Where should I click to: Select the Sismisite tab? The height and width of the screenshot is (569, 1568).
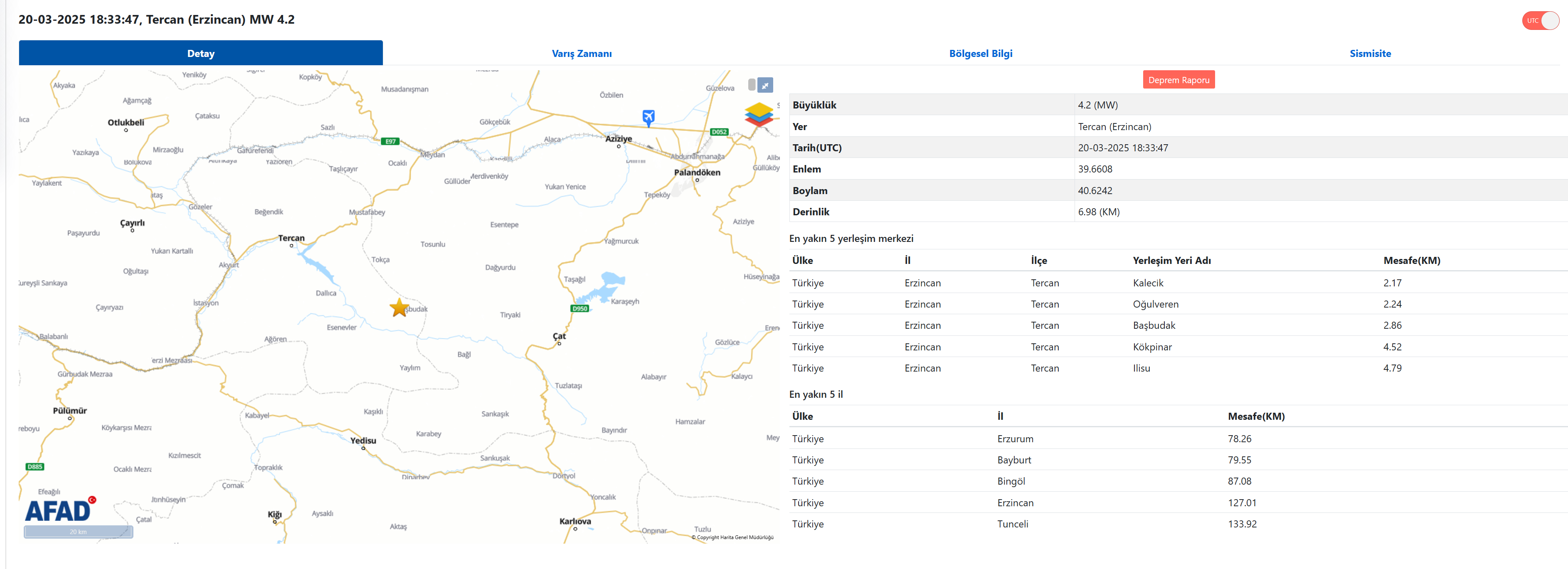click(x=1370, y=54)
